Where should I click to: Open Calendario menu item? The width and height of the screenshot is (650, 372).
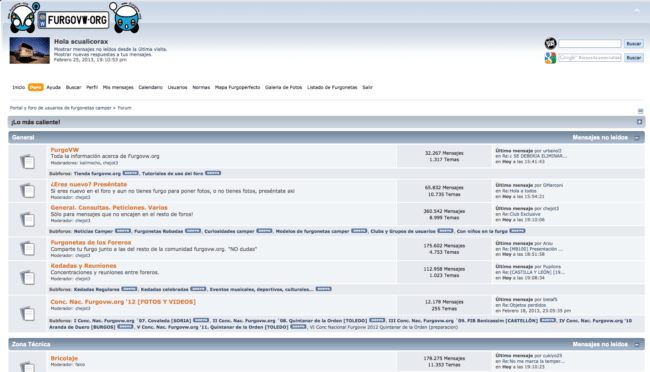point(150,87)
